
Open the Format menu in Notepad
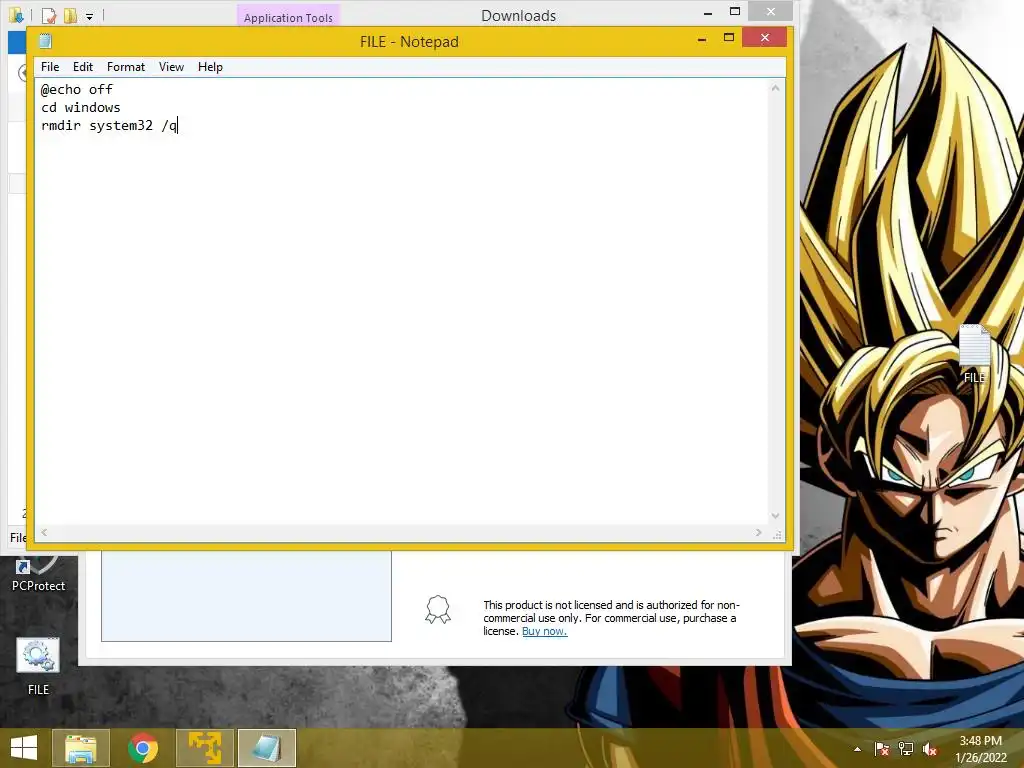click(x=125, y=67)
